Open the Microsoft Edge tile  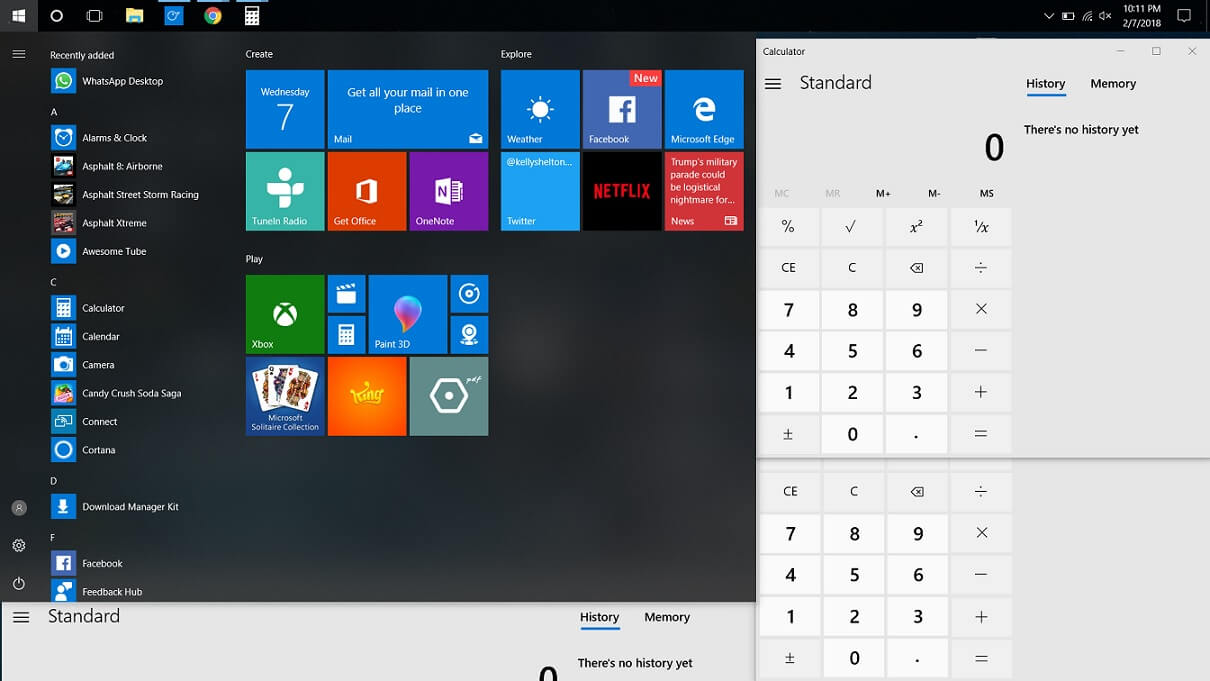[704, 109]
